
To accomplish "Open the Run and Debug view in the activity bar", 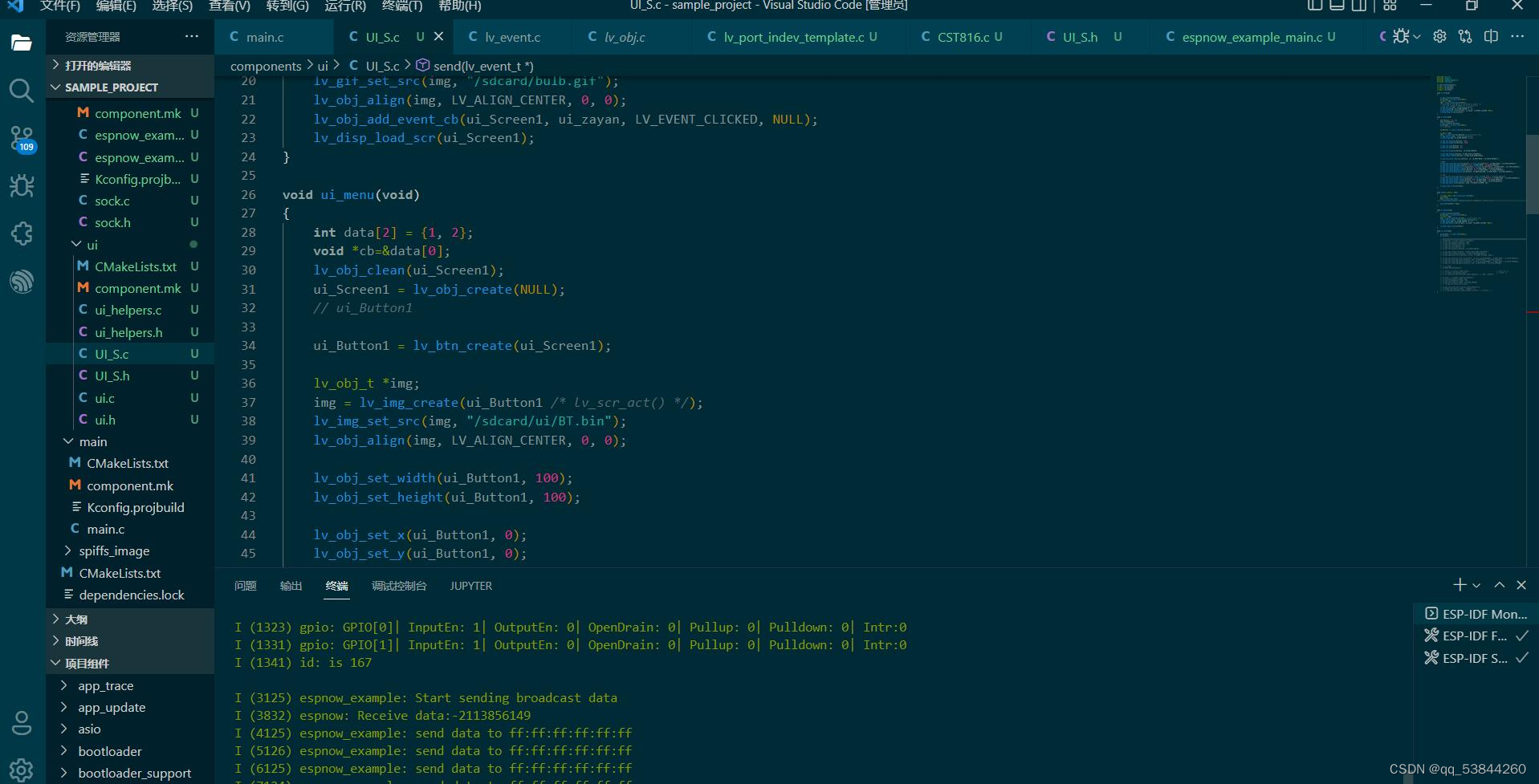I will point(22,185).
